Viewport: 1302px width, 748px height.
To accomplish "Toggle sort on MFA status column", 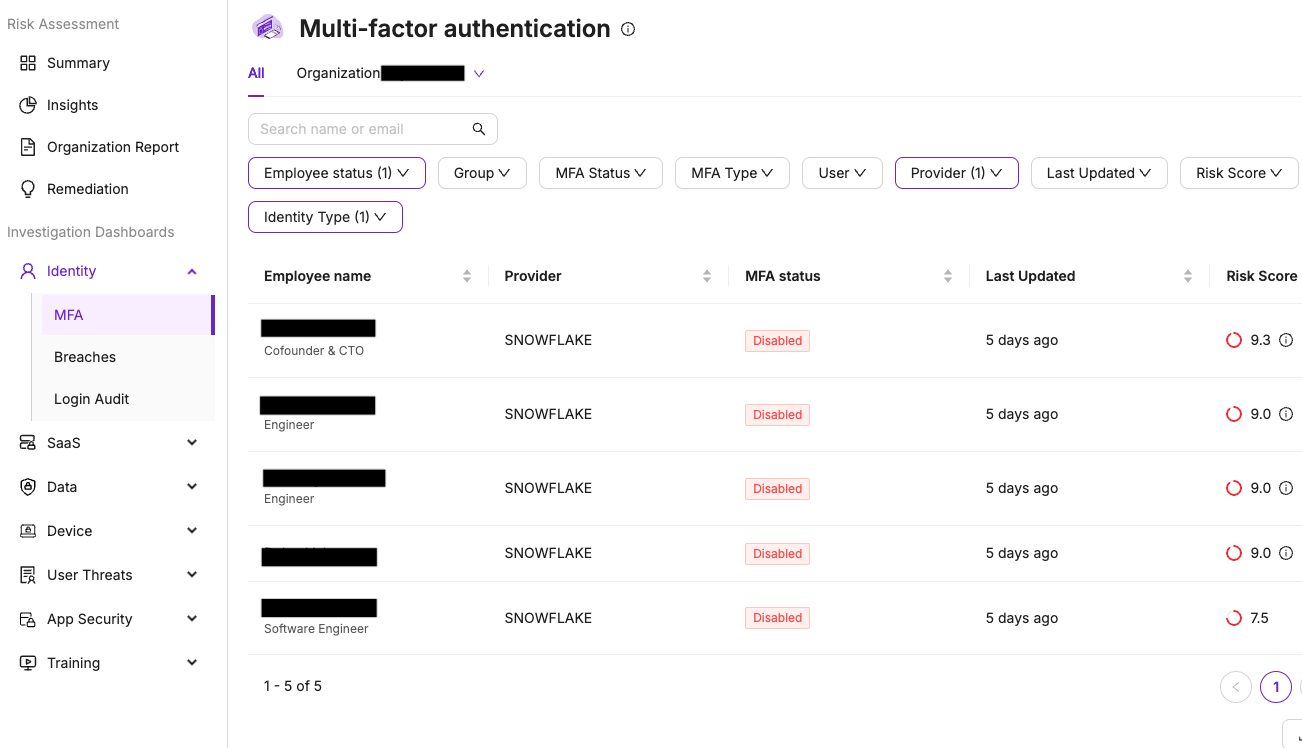I will click(947, 276).
